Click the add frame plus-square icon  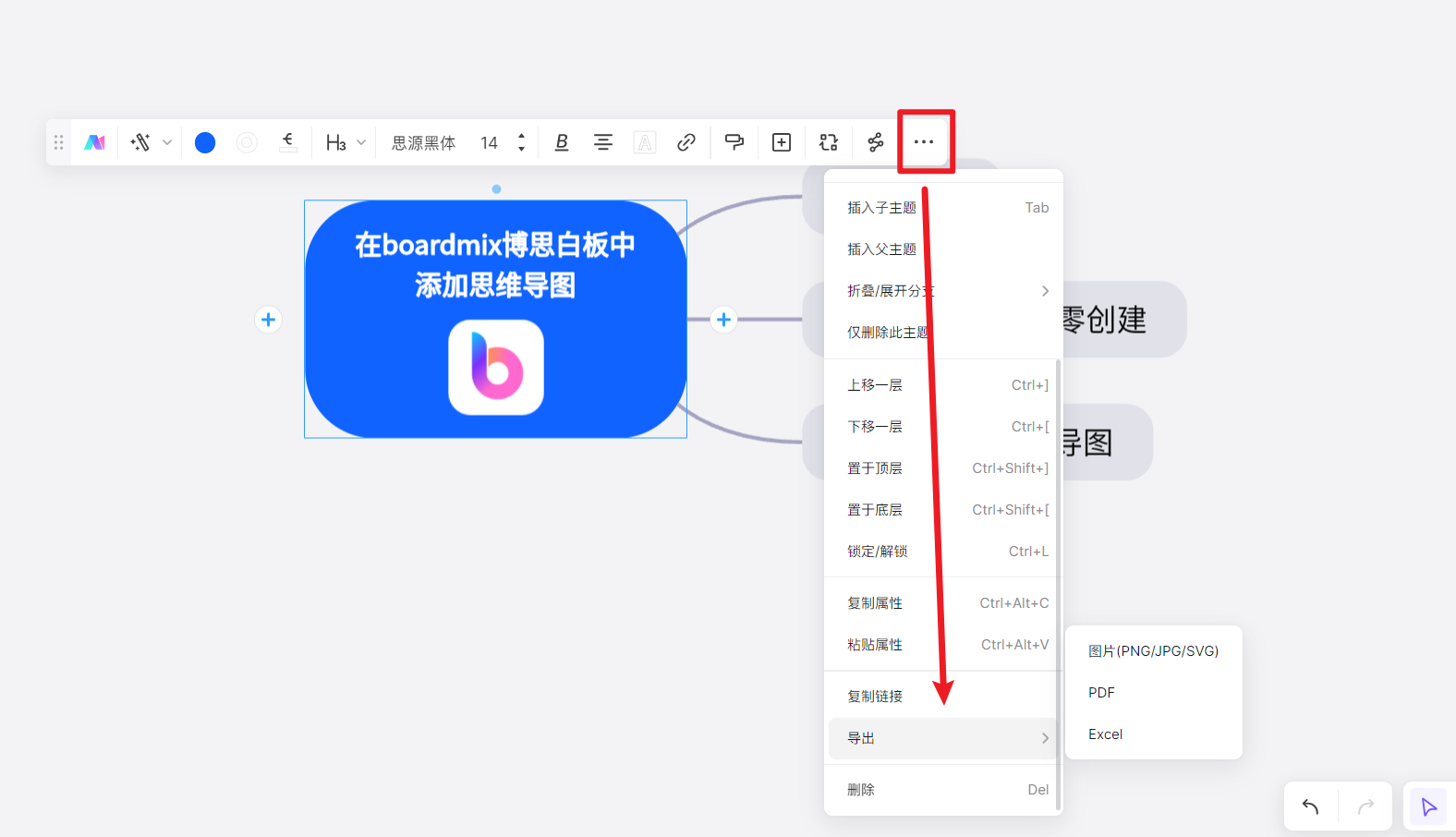point(782,142)
